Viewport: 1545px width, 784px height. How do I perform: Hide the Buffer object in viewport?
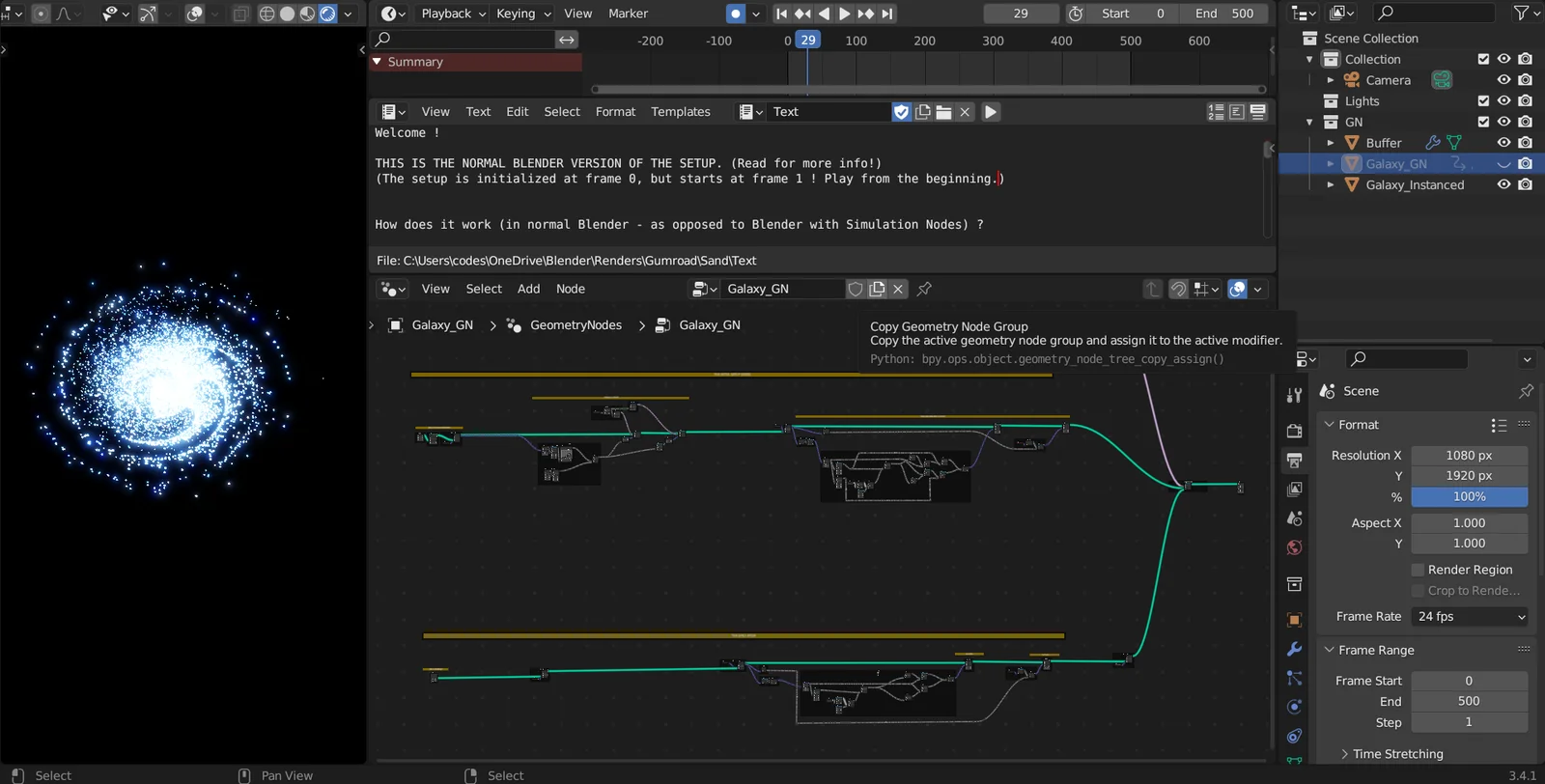1503,143
